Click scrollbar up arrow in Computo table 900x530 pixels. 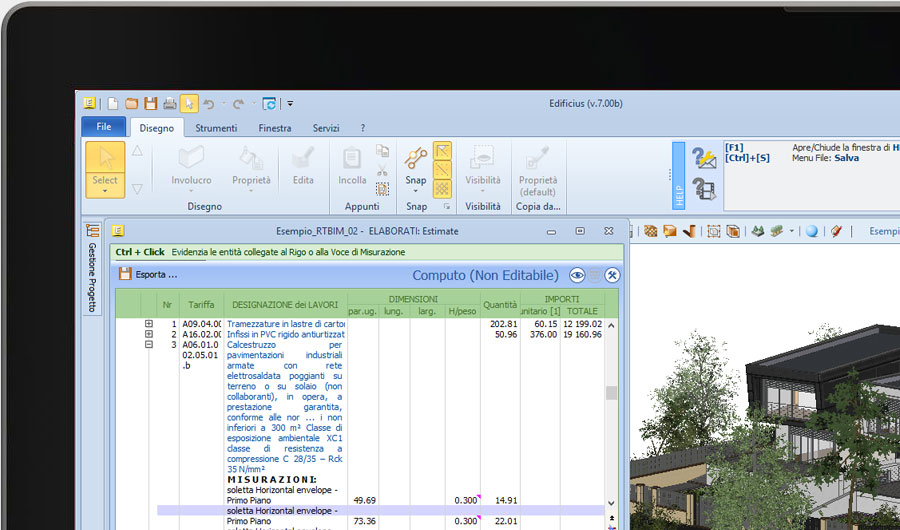pyautogui.click(x=611, y=326)
